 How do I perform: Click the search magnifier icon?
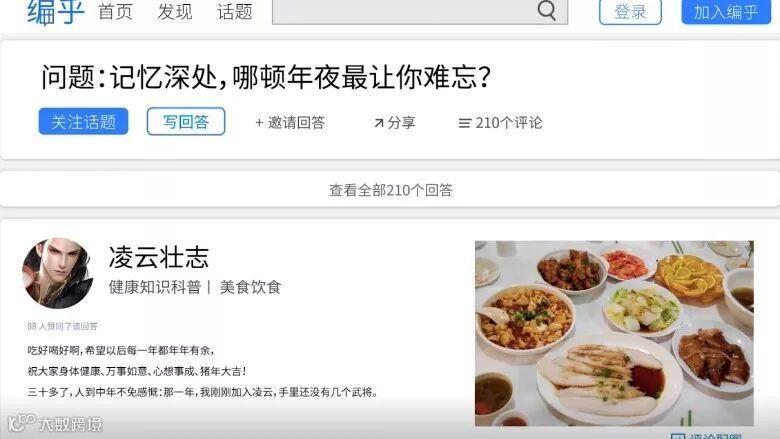546,10
